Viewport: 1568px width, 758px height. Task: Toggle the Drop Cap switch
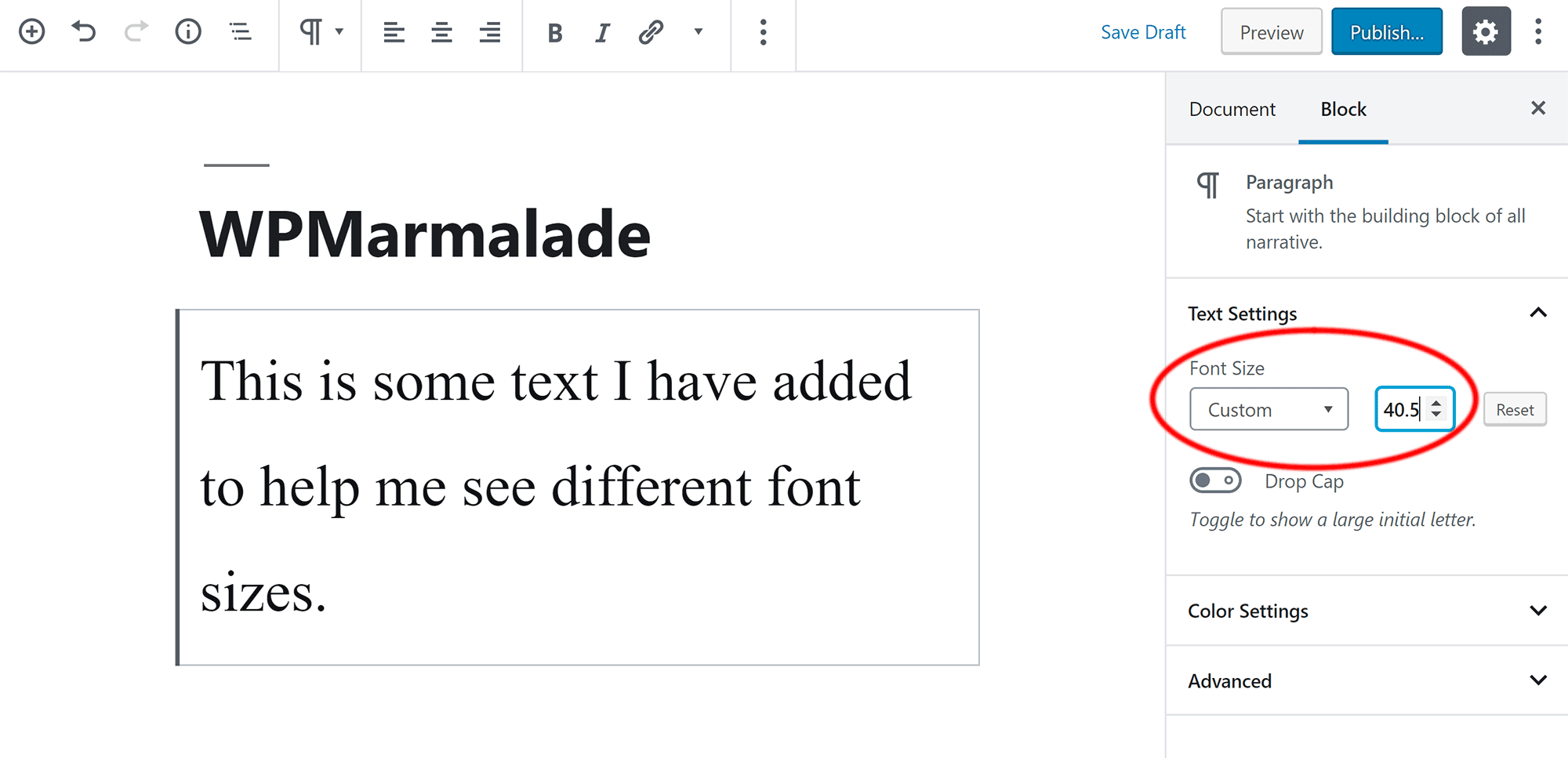coord(1215,481)
